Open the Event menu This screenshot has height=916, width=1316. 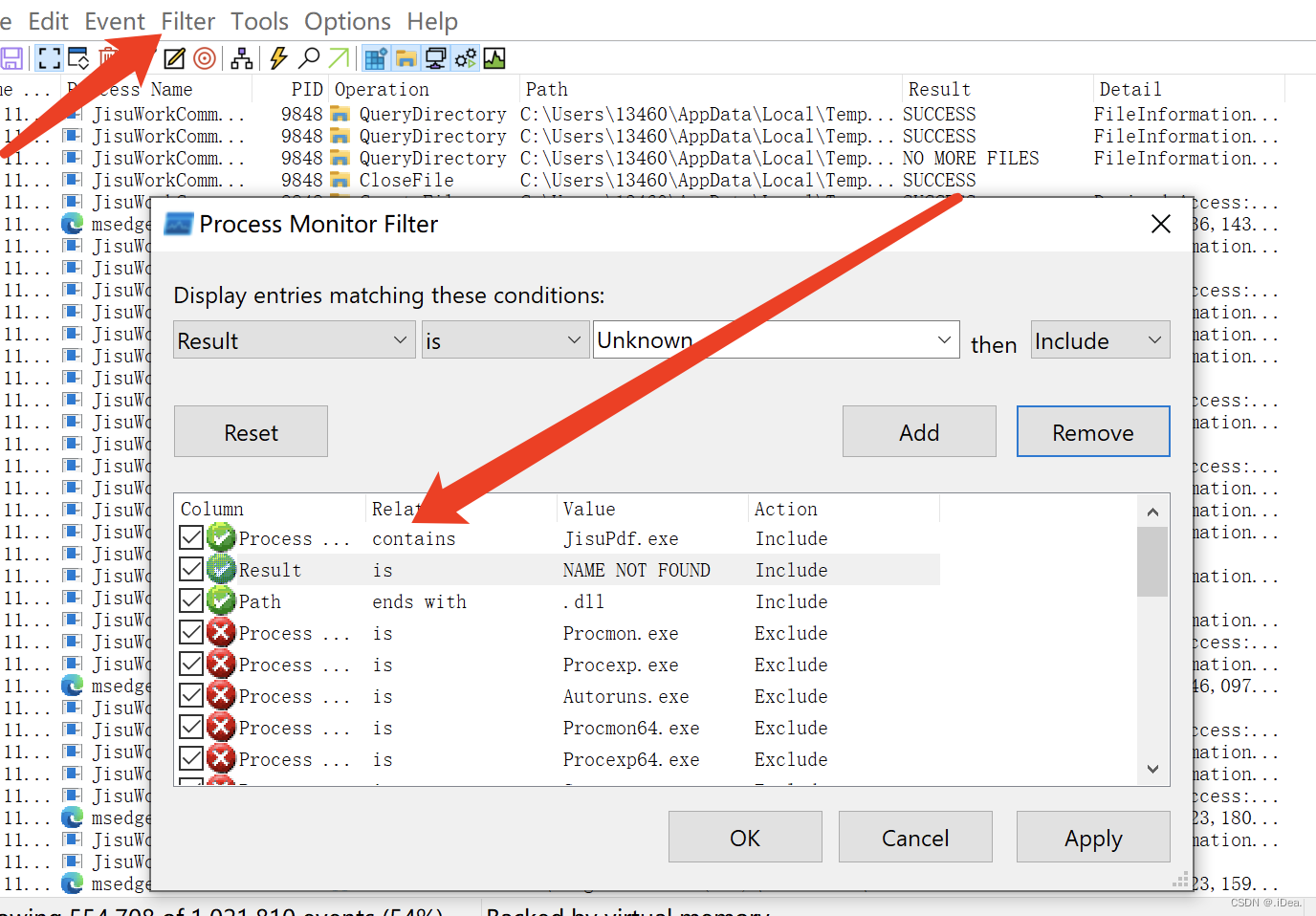click(x=115, y=21)
